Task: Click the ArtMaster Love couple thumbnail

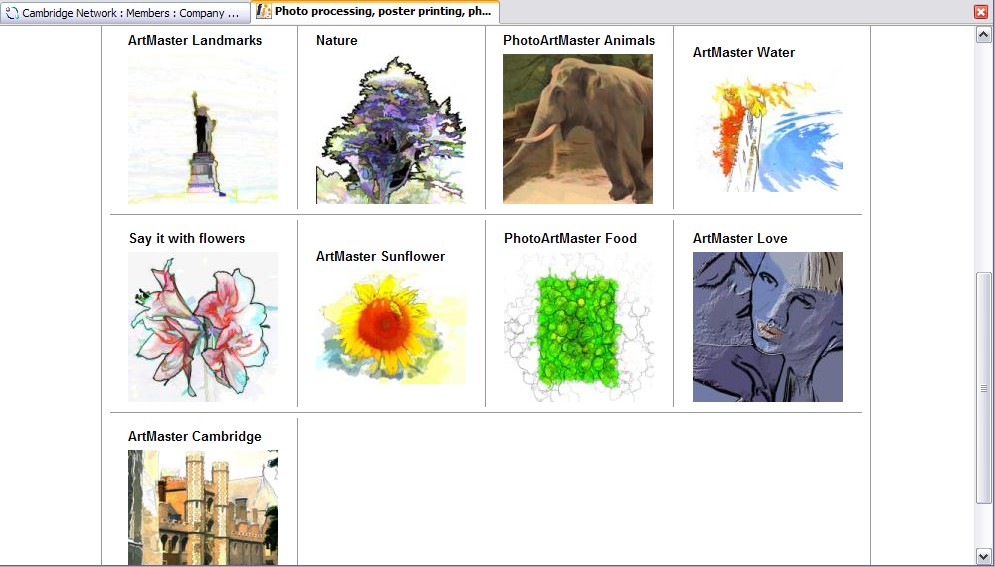Action: 768,327
